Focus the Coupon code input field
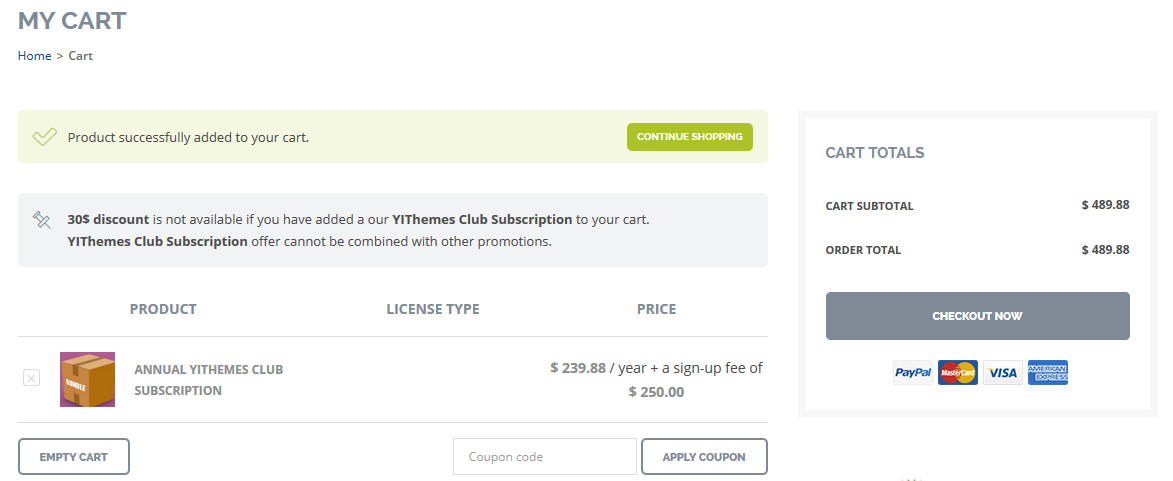Screen dimensions: 1173x481 (x=544, y=457)
